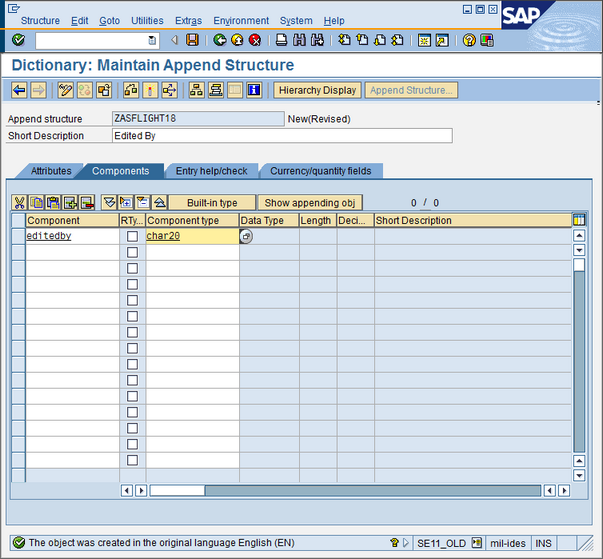Toggle RTy checkbox in eighth table row
Screen dimensions: 603x559
coord(132,348)
